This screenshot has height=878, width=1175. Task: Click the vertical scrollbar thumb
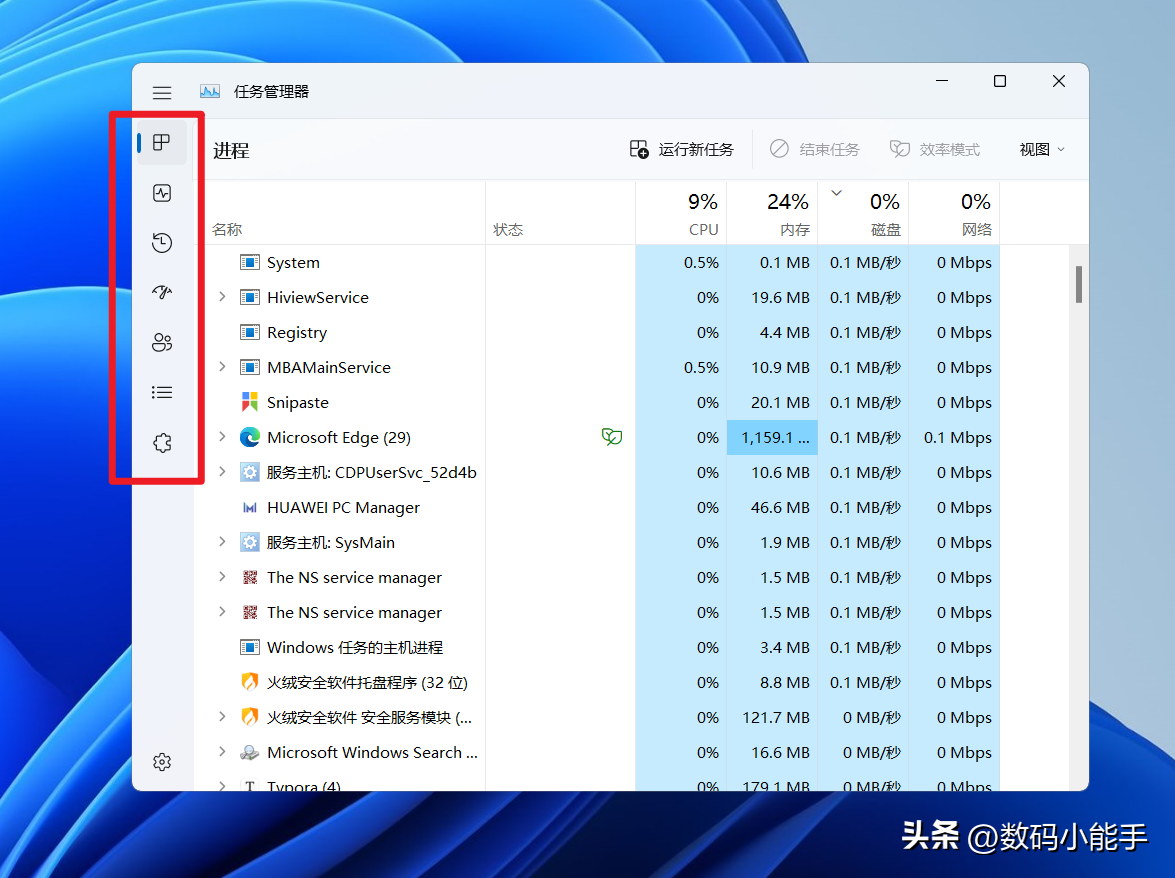pyautogui.click(x=1079, y=284)
